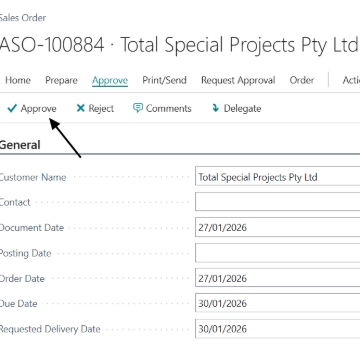Click the ASO-100884 page title
The height and width of the screenshot is (360, 360).
coord(179,45)
